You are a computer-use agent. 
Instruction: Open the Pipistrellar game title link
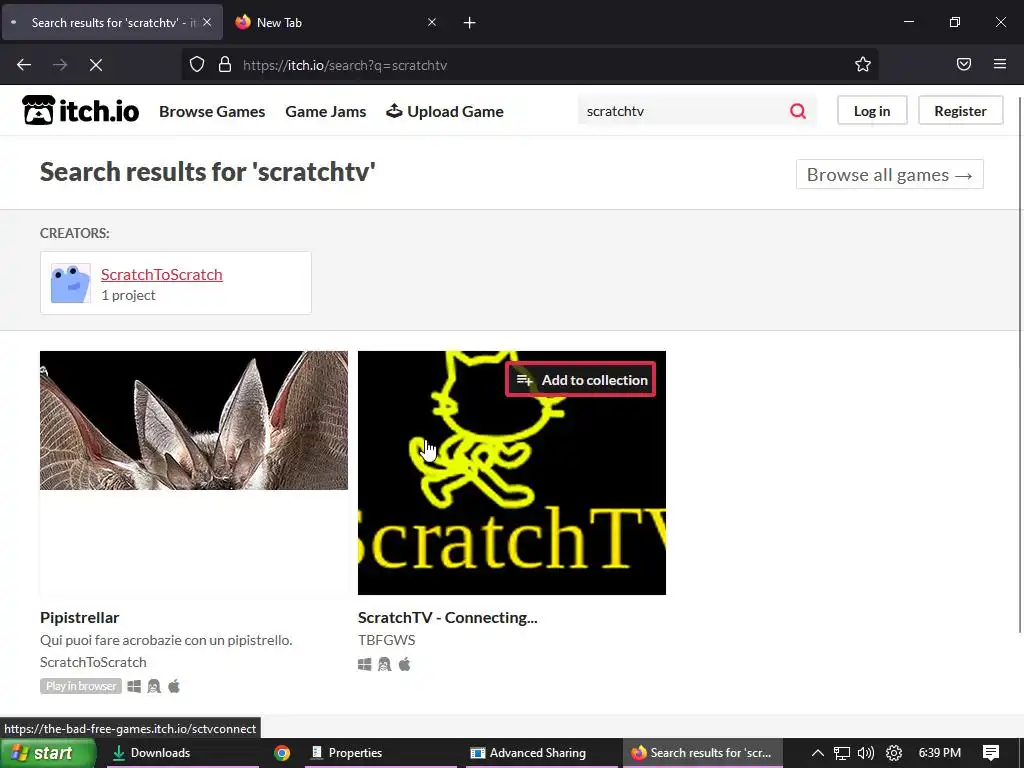point(80,617)
